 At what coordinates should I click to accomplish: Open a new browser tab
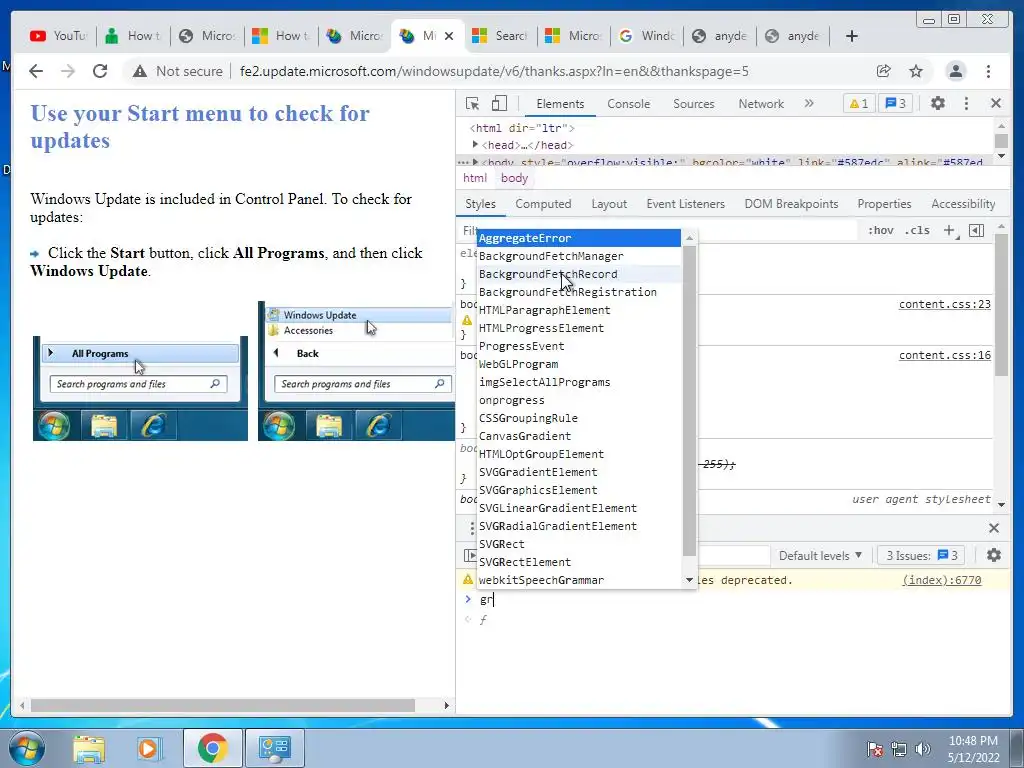point(852,36)
